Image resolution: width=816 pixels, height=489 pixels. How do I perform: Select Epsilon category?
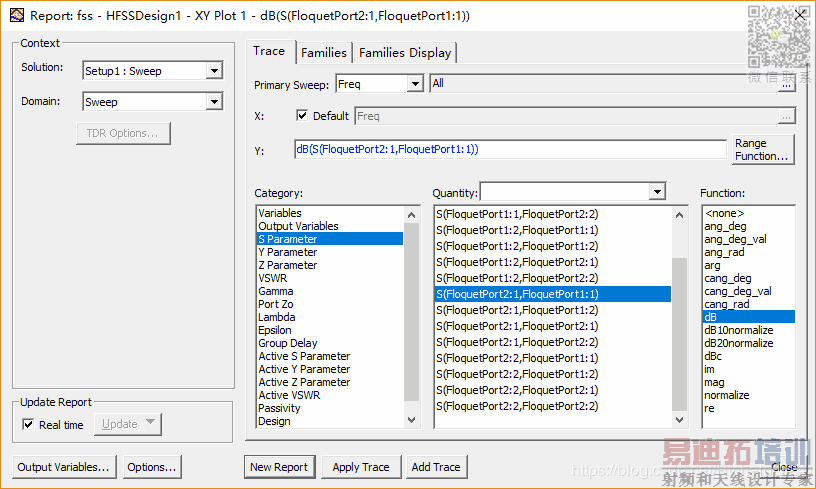(275, 330)
